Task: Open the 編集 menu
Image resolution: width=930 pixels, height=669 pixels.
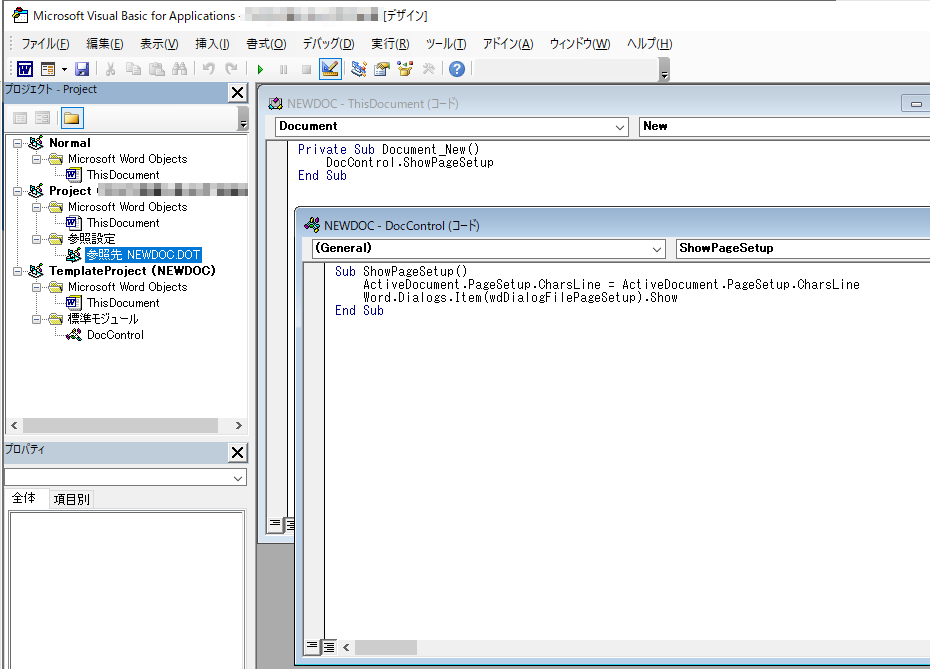Action: click(104, 44)
